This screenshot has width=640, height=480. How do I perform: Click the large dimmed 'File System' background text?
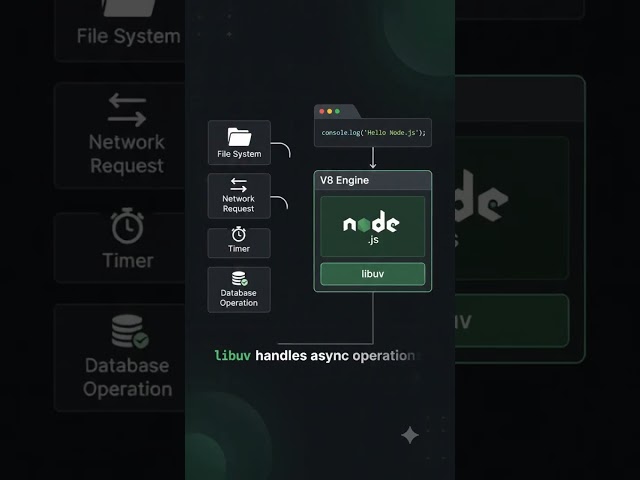click(x=129, y=36)
